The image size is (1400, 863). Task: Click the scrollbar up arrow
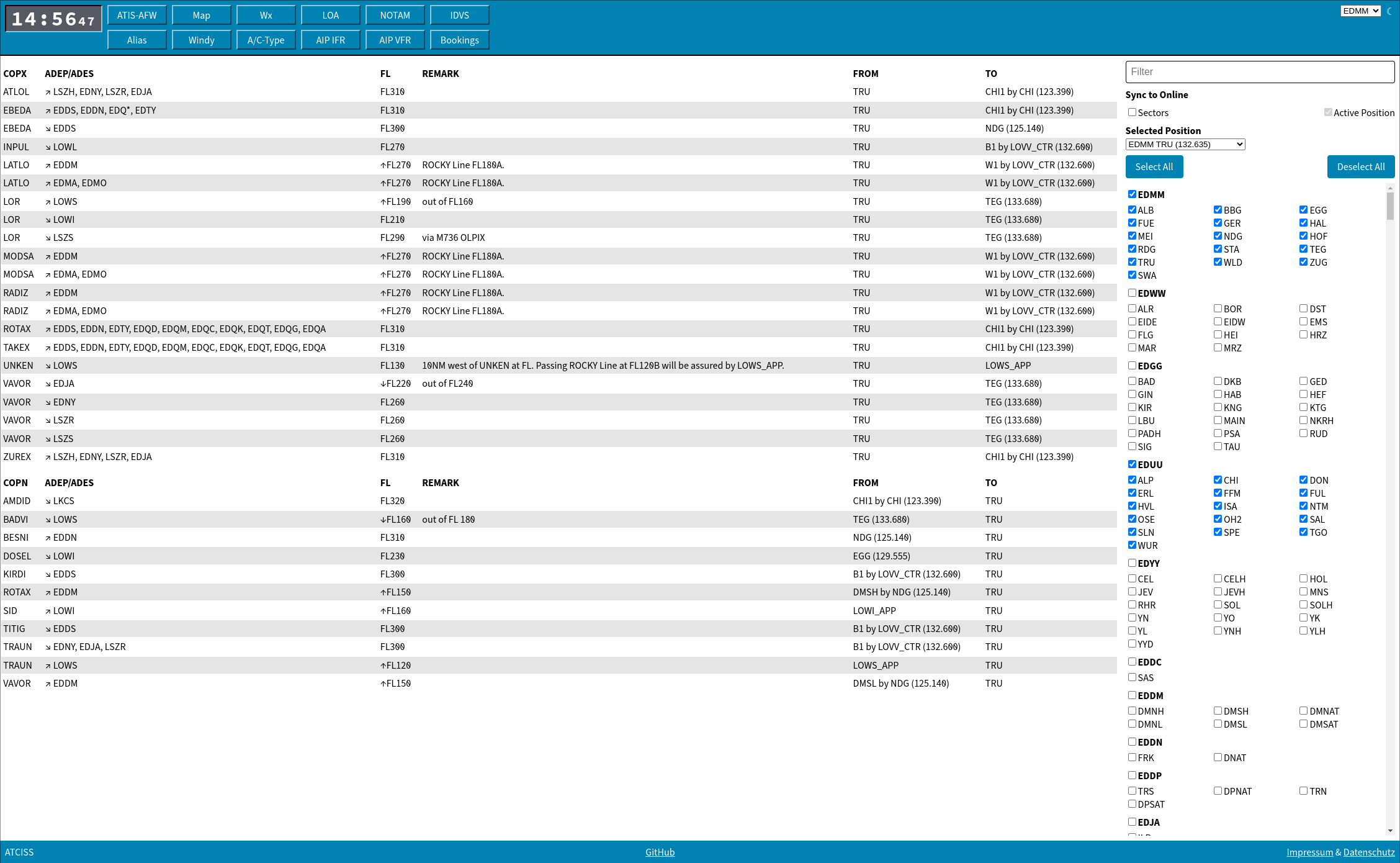[1390, 188]
